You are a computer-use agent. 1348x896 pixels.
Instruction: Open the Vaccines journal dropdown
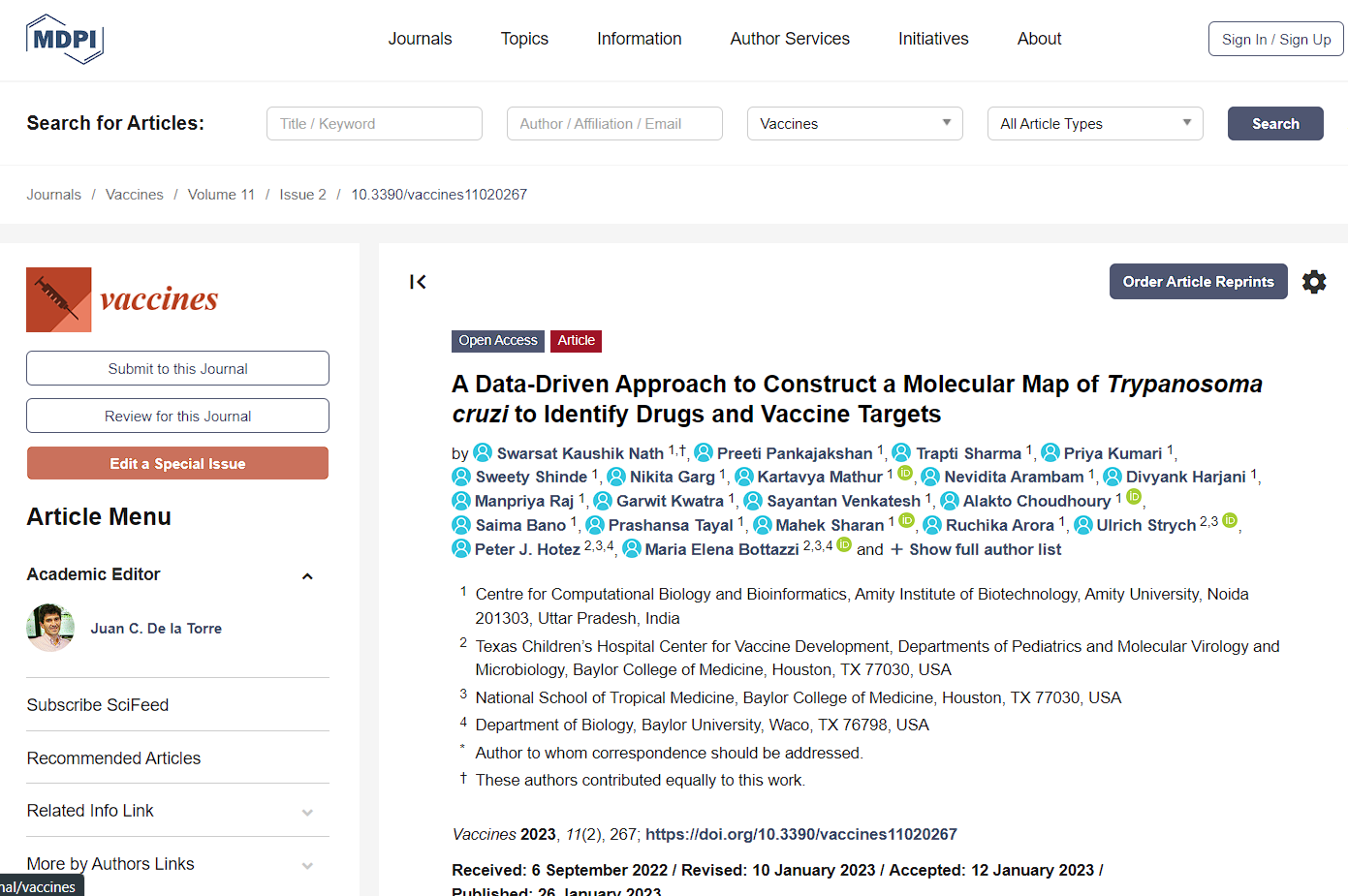click(x=855, y=124)
